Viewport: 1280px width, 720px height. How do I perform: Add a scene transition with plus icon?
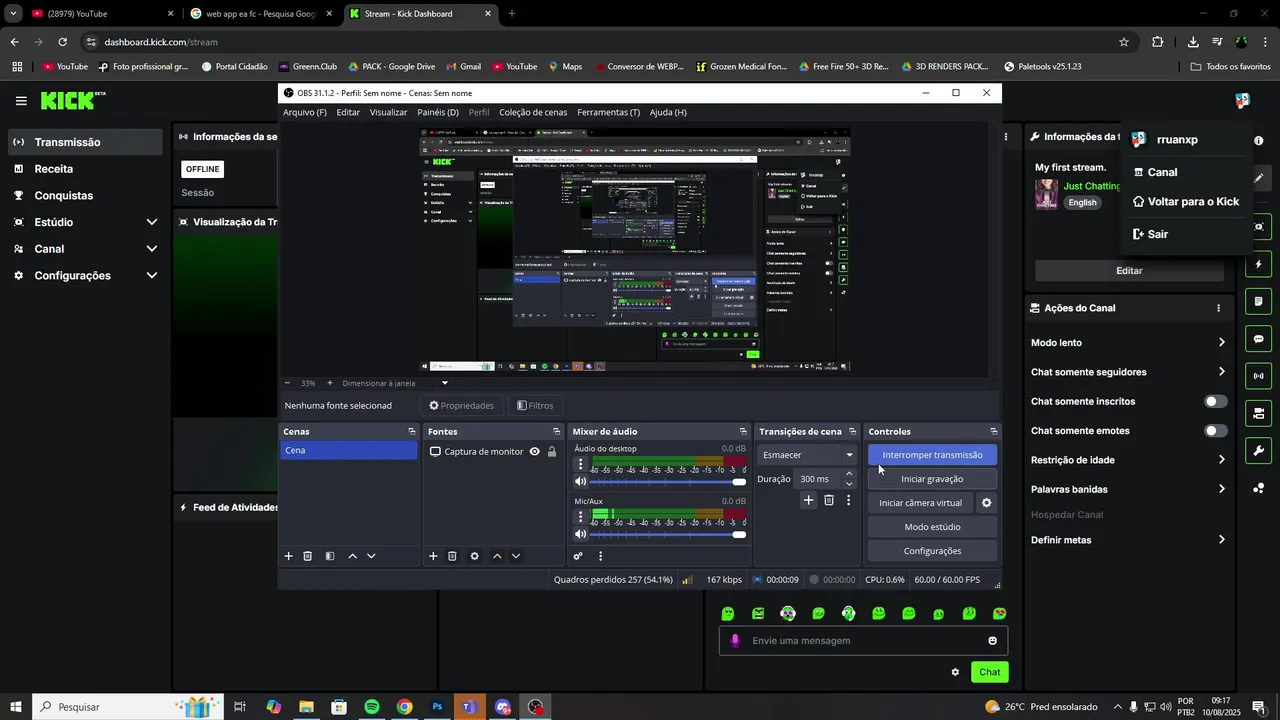pos(808,501)
